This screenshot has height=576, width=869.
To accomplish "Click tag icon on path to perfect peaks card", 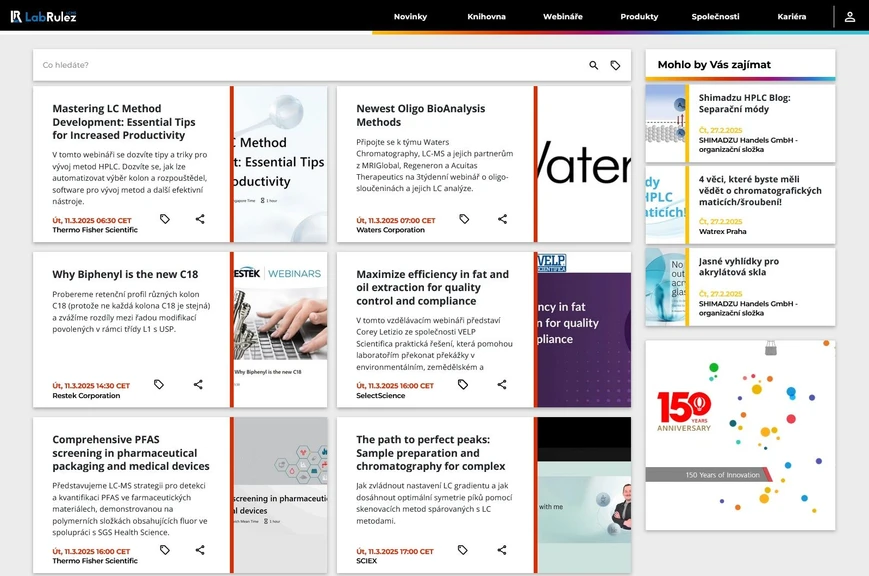I will 463,550.
